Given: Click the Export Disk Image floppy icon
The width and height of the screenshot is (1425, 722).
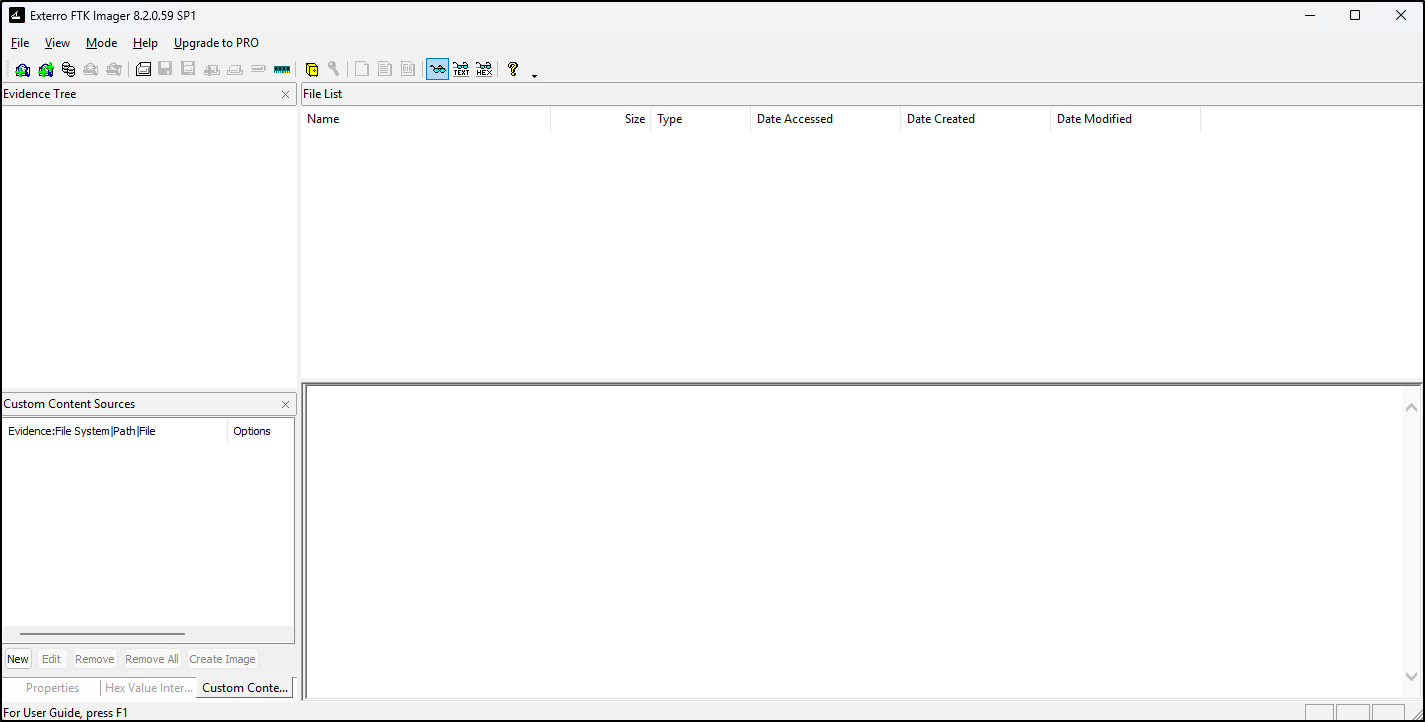Looking at the screenshot, I should [x=165, y=69].
